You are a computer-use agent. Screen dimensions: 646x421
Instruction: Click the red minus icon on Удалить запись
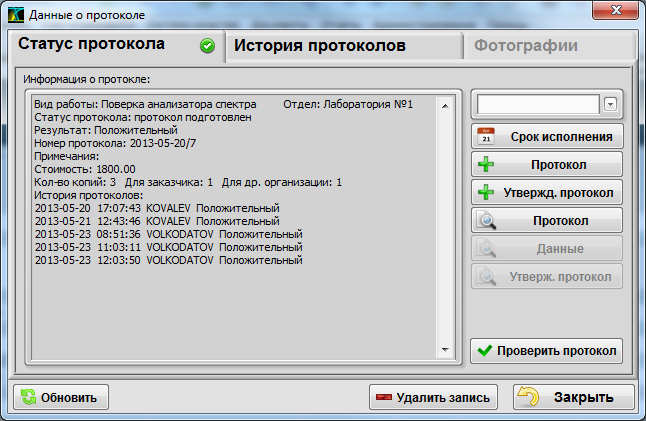point(383,398)
